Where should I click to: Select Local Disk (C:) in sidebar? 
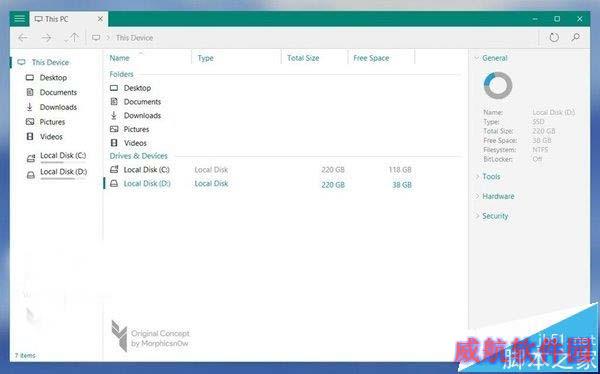(x=56, y=157)
